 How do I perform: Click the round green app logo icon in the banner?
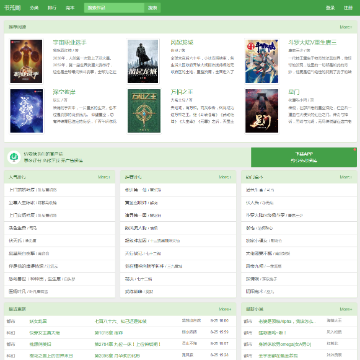[x=14, y=157]
